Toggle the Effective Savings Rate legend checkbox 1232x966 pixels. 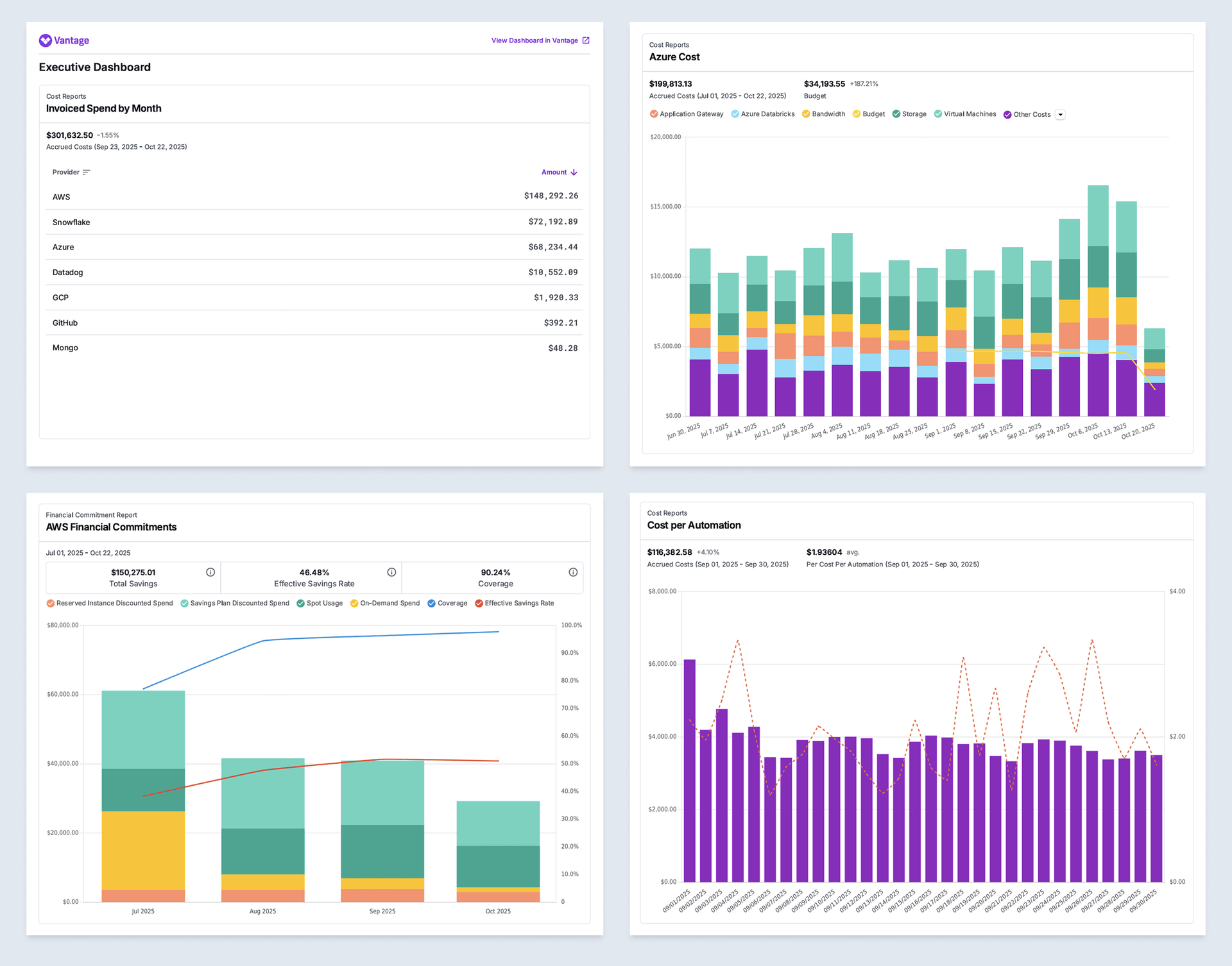tap(479, 604)
